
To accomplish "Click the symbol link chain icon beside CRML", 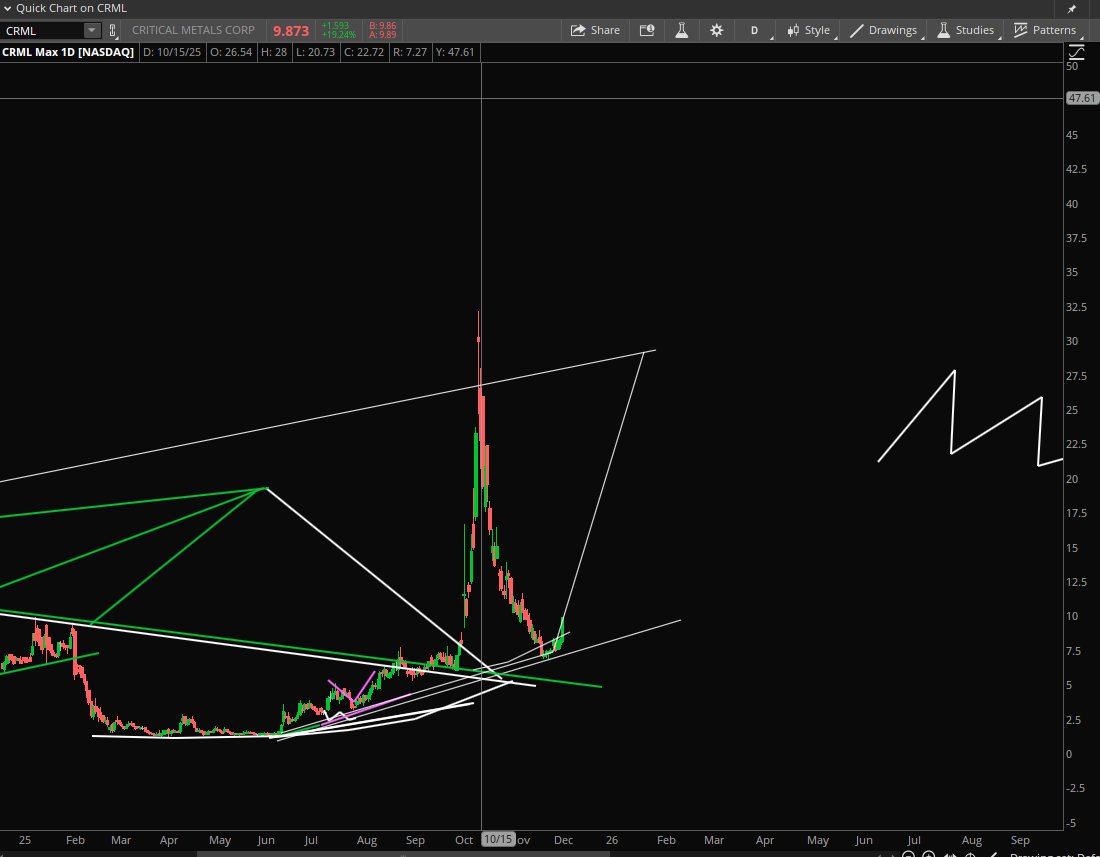I will pyautogui.click(x=113, y=31).
